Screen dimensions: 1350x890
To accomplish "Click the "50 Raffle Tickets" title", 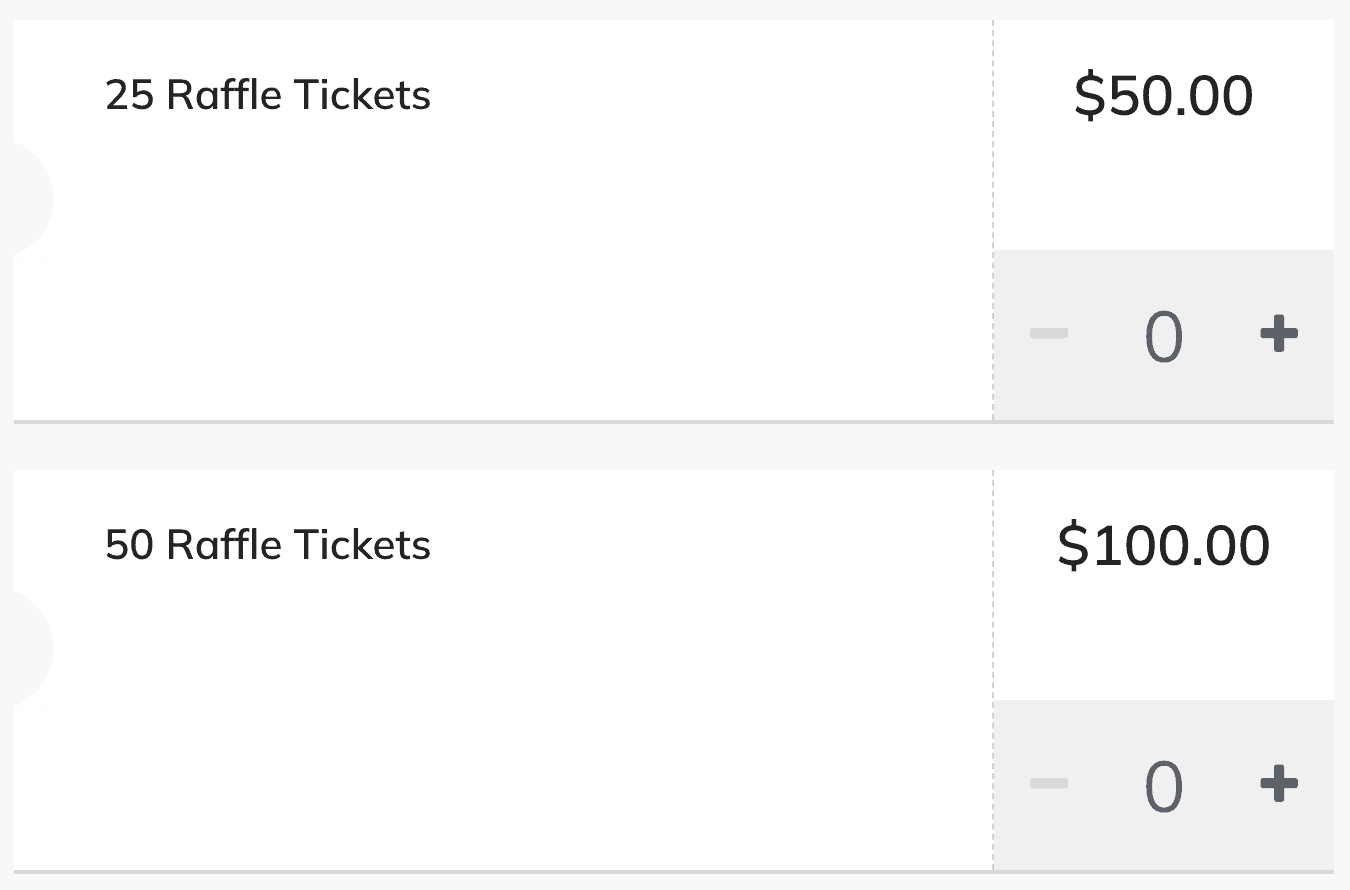I will pos(268,546).
